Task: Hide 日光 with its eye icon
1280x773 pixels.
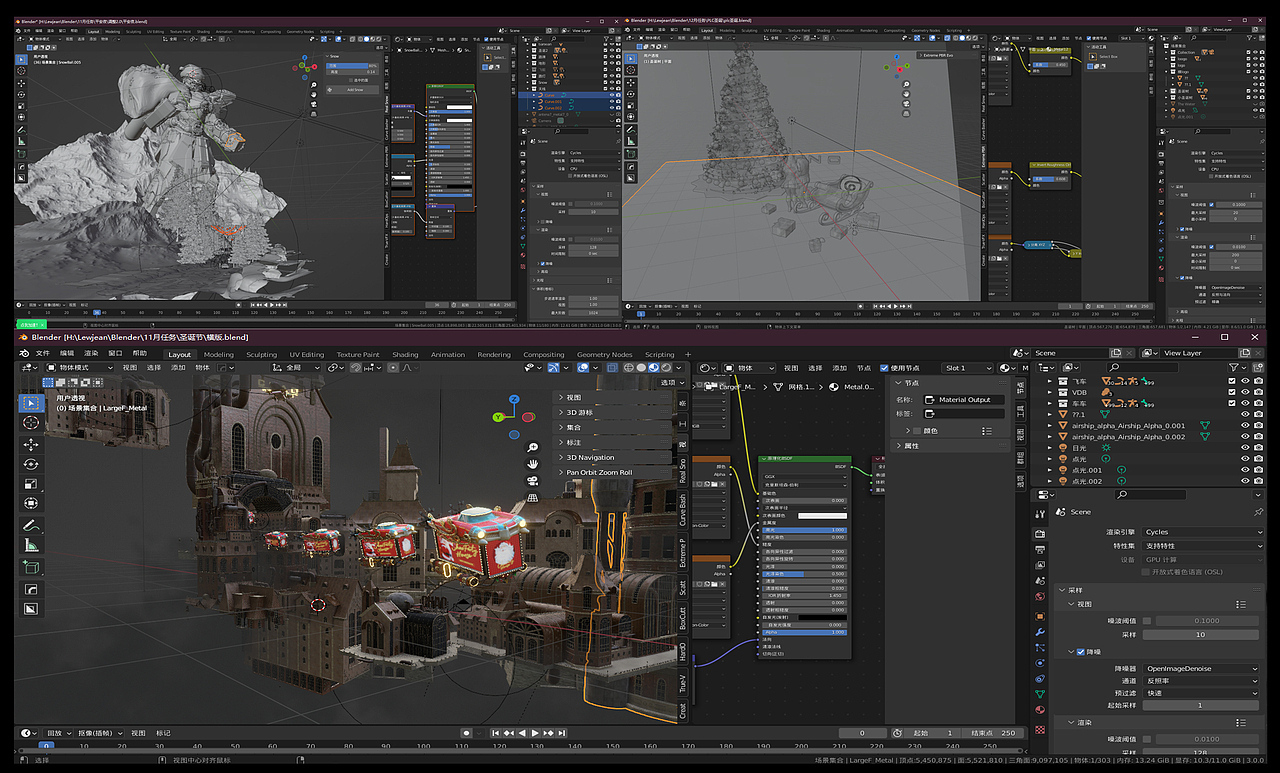Action: pyautogui.click(x=1245, y=448)
